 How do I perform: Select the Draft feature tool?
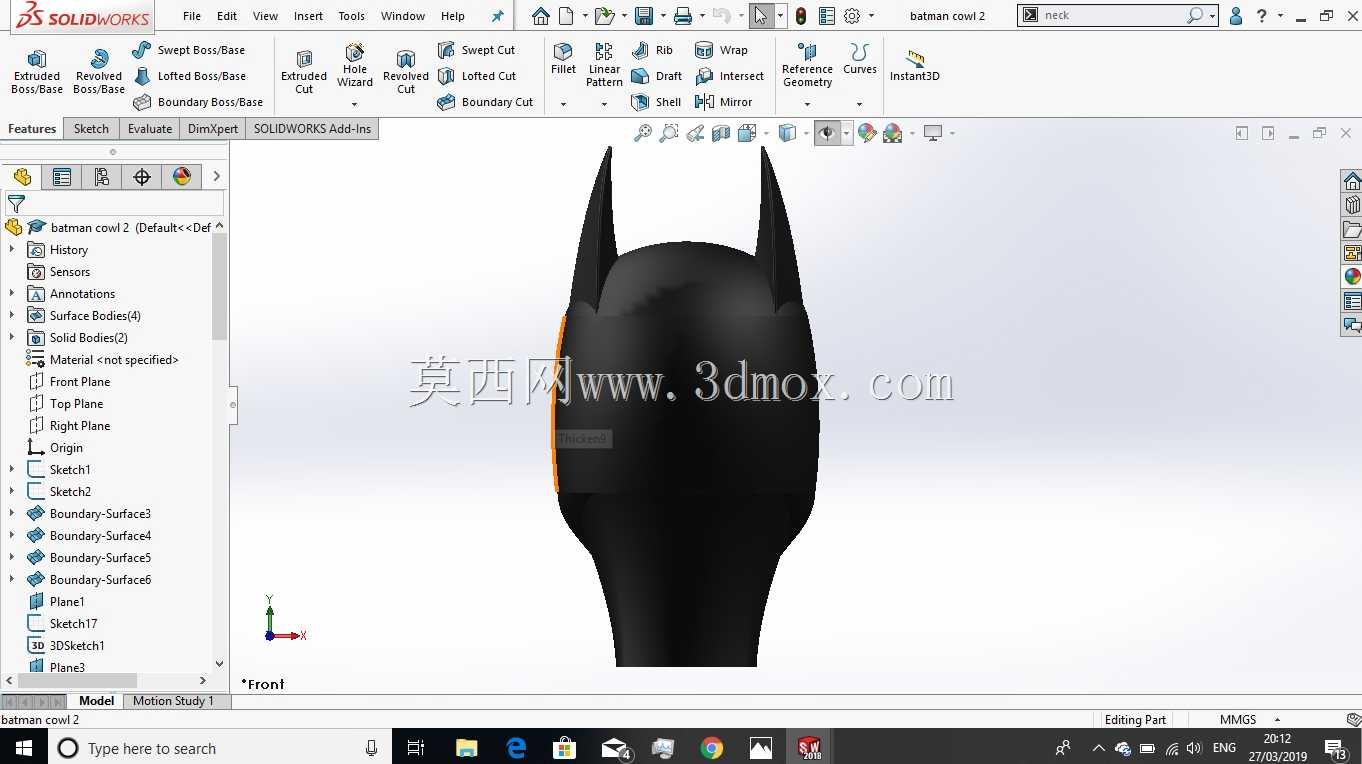click(657, 76)
